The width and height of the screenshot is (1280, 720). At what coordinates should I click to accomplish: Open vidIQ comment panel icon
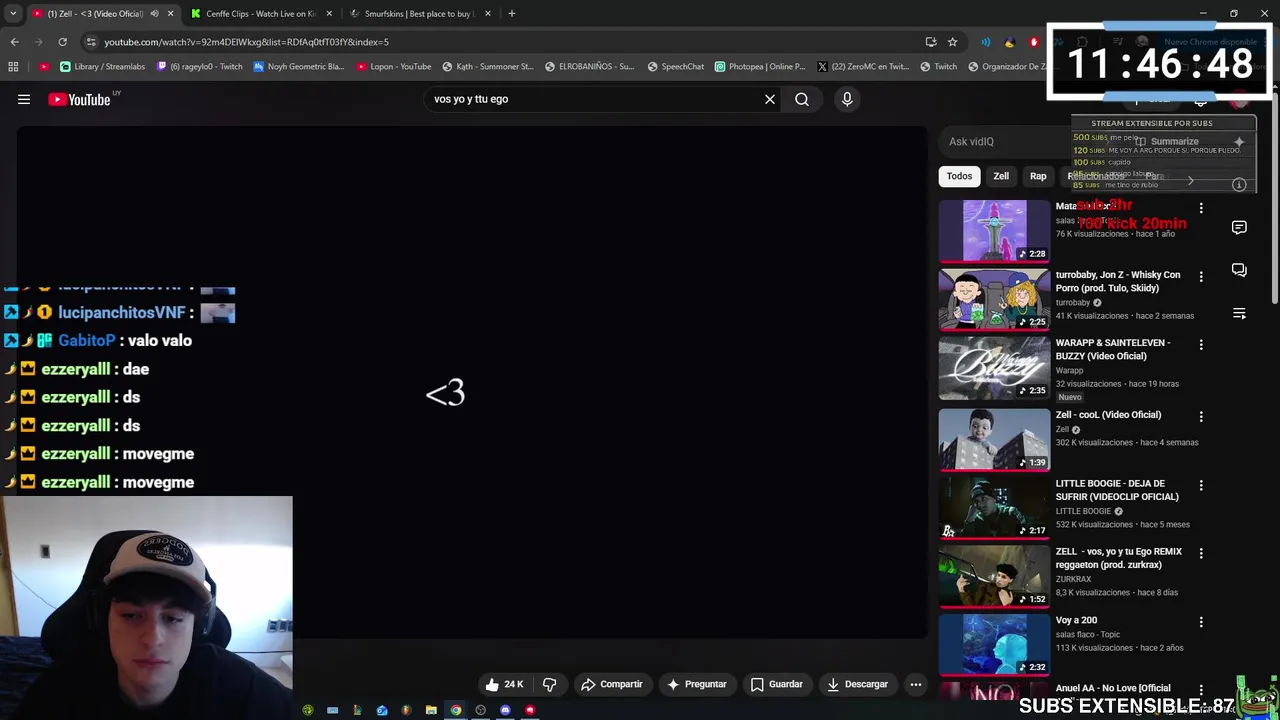(x=1239, y=227)
